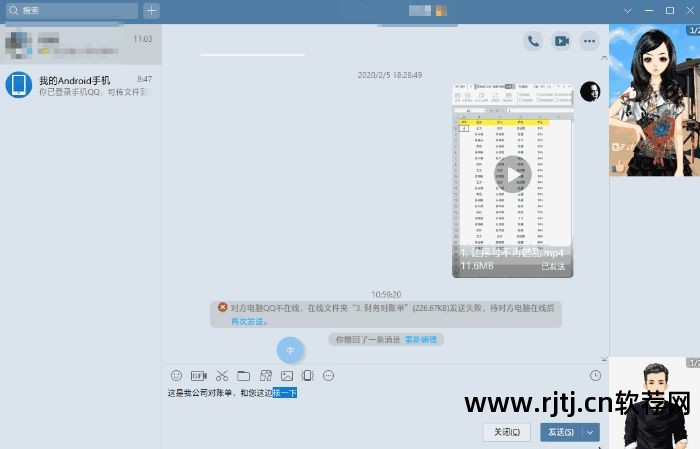700x449 pixels.
Task: Open the send button dropdown arrow
Action: (590, 432)
